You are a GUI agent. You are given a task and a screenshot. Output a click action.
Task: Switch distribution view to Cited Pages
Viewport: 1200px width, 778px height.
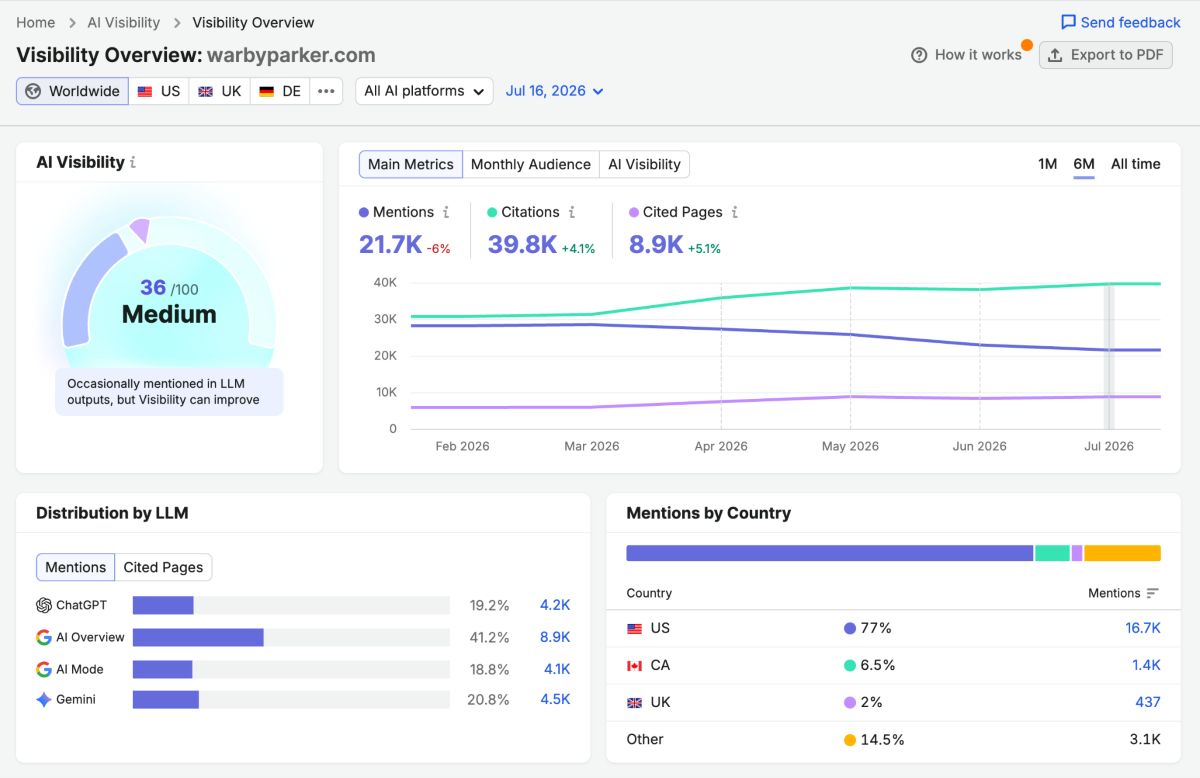tap(163, 567)
